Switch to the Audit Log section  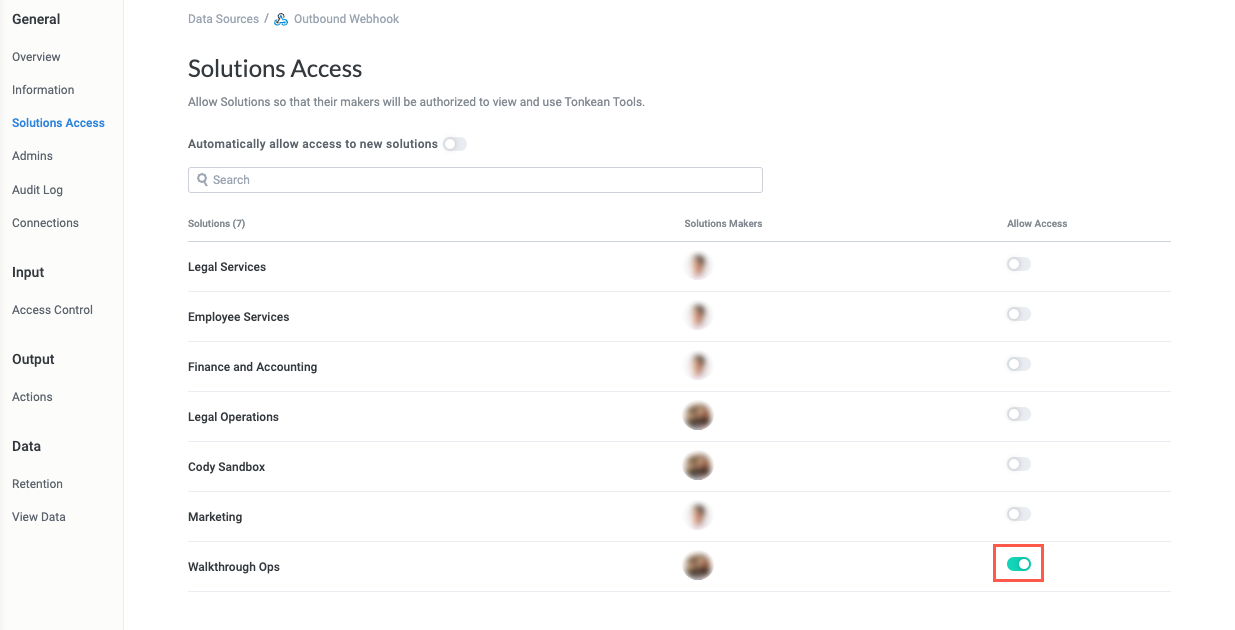(x=37, y=189)
